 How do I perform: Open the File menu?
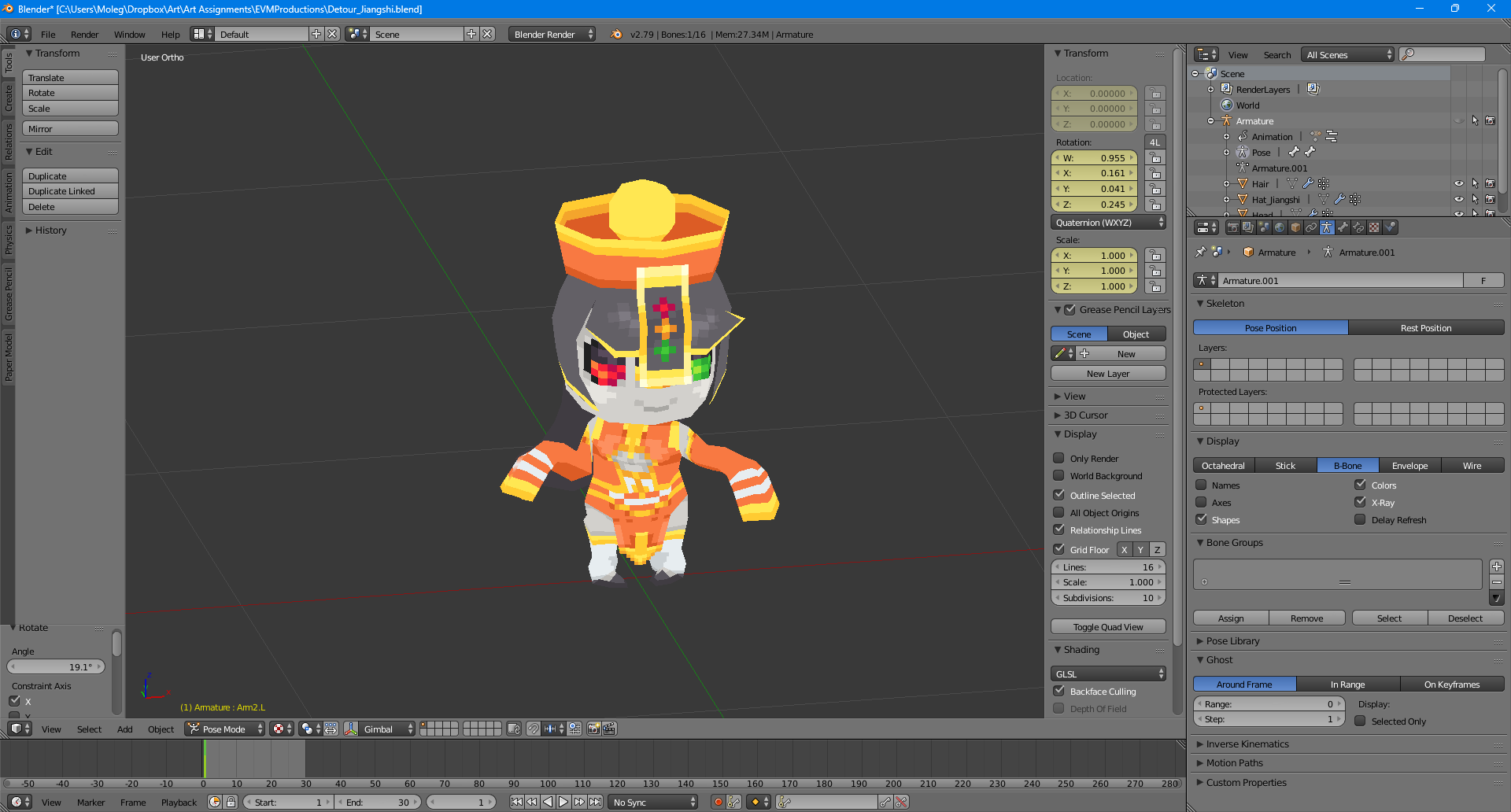pos(48,35)
